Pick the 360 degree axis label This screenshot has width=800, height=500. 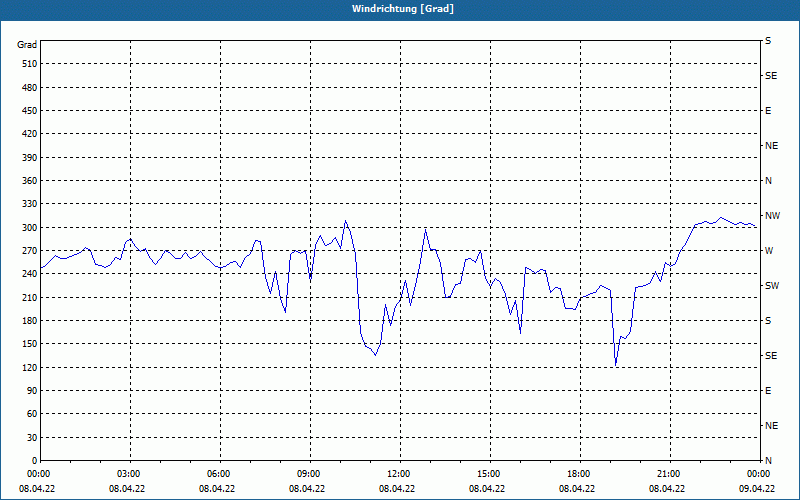click(30, 181)
